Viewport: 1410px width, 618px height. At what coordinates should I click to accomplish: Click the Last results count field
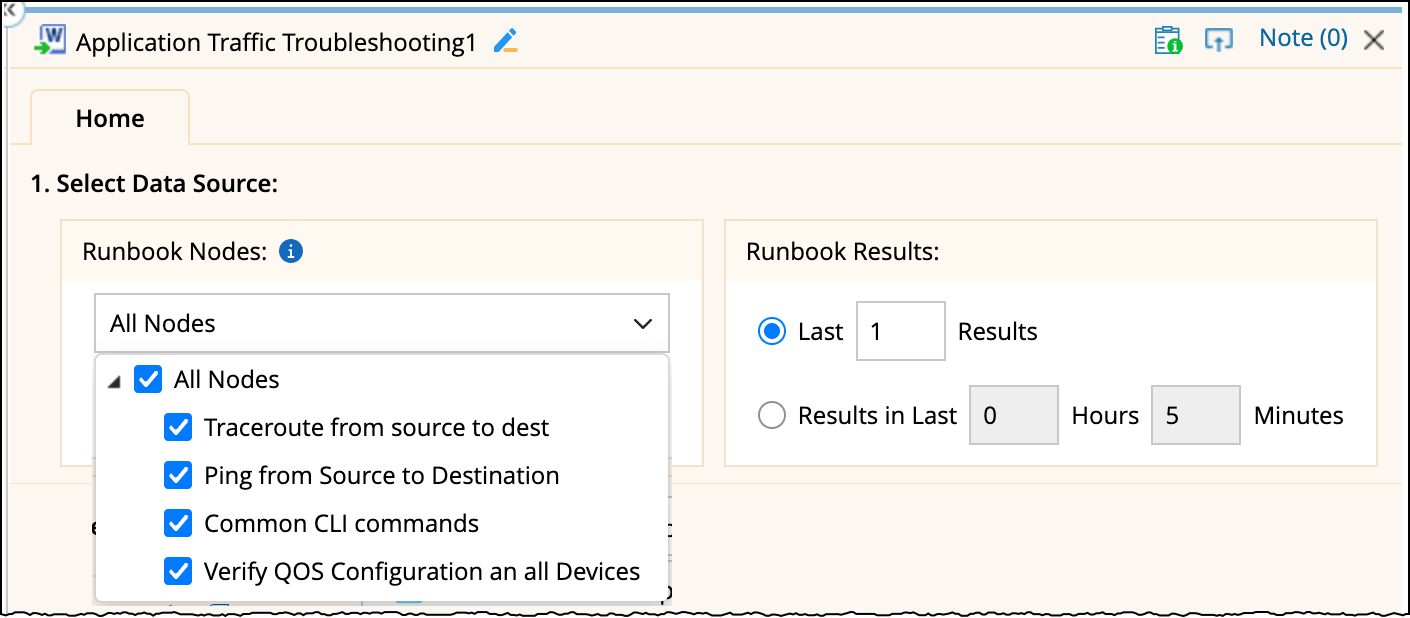coord(900,332)
